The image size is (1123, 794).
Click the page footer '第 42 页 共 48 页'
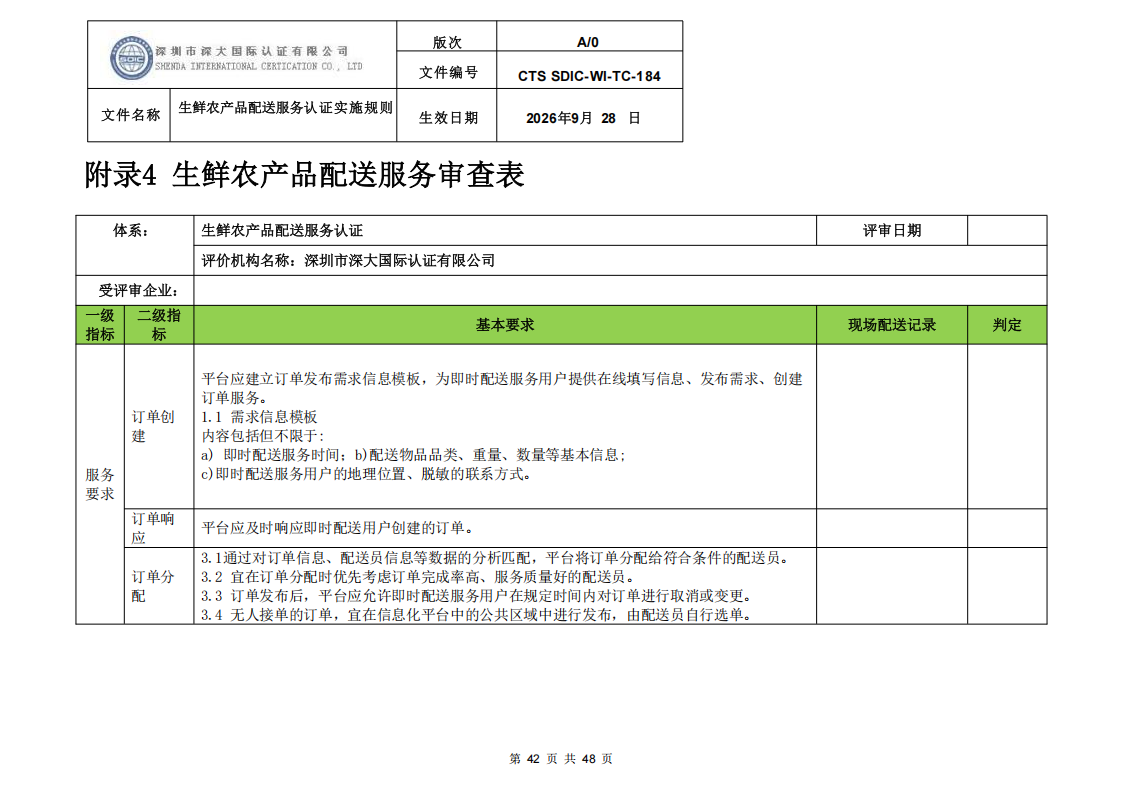(x=561, y=759)
